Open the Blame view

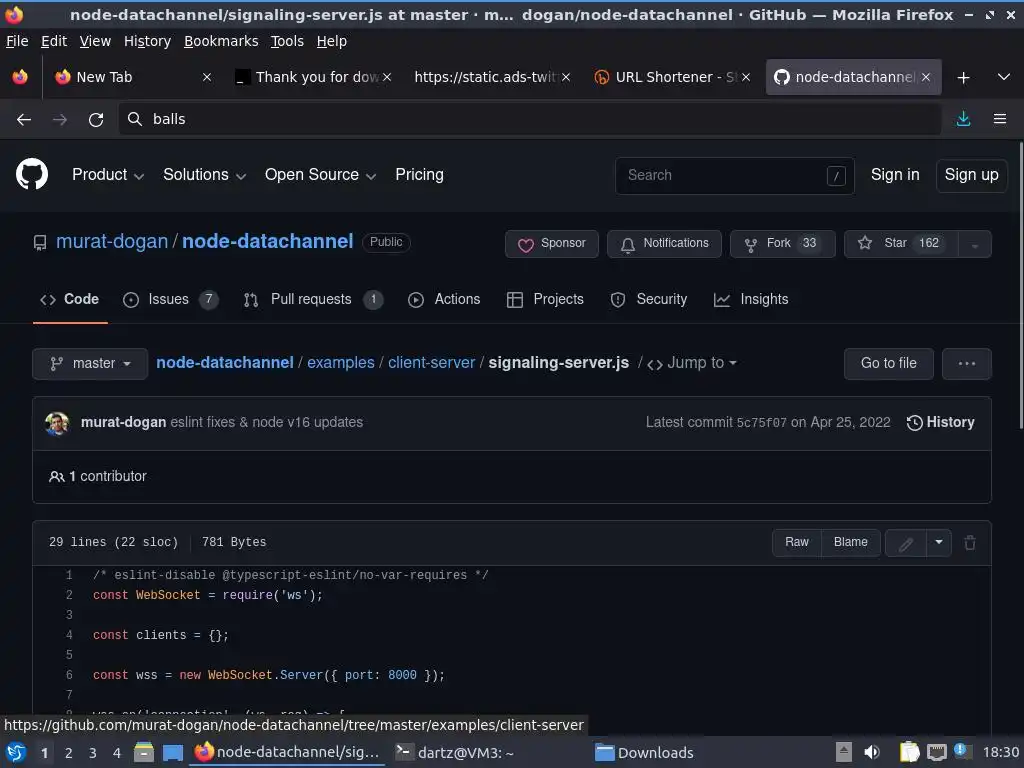click(850, 543)
